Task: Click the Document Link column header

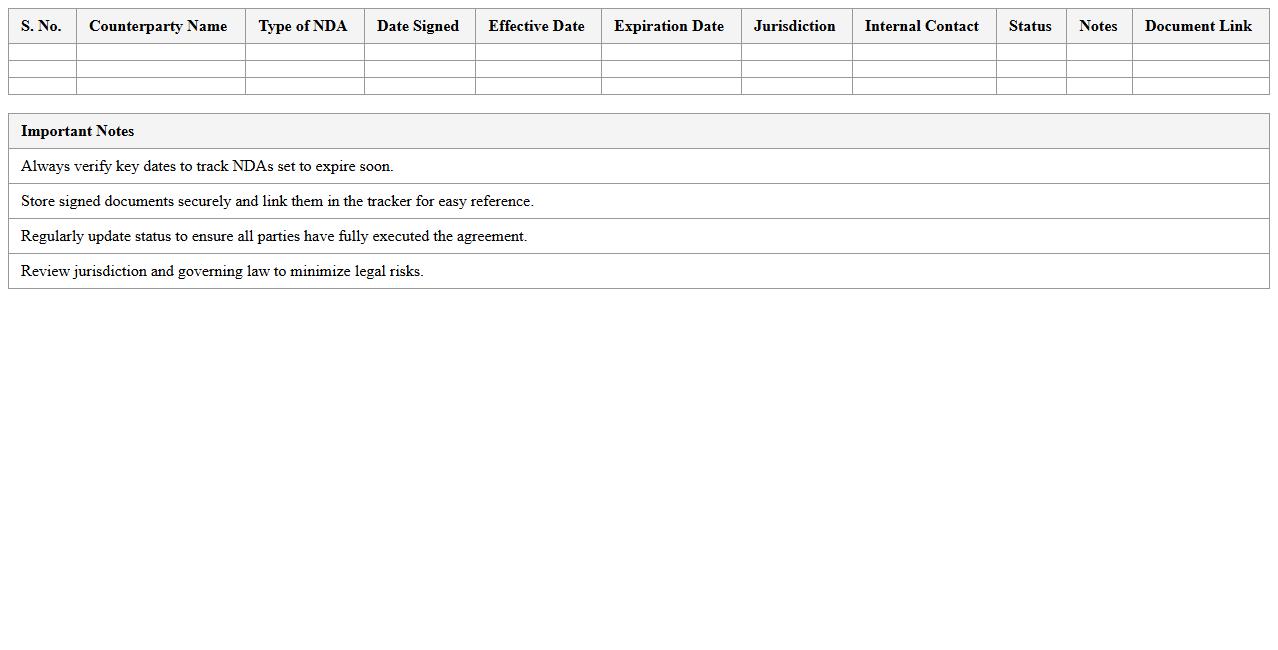Action: 1198,26
